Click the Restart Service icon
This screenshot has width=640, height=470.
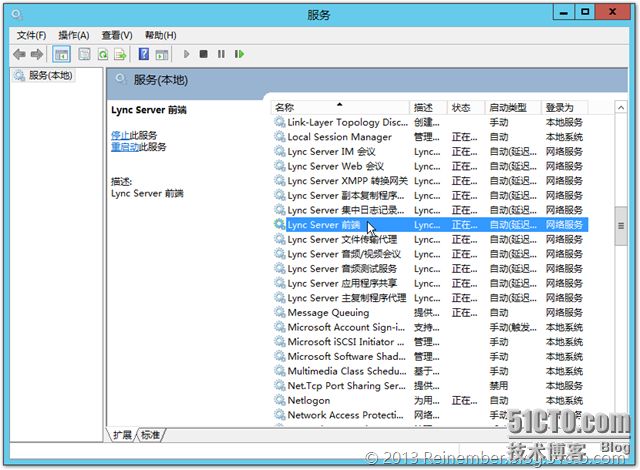239,54
